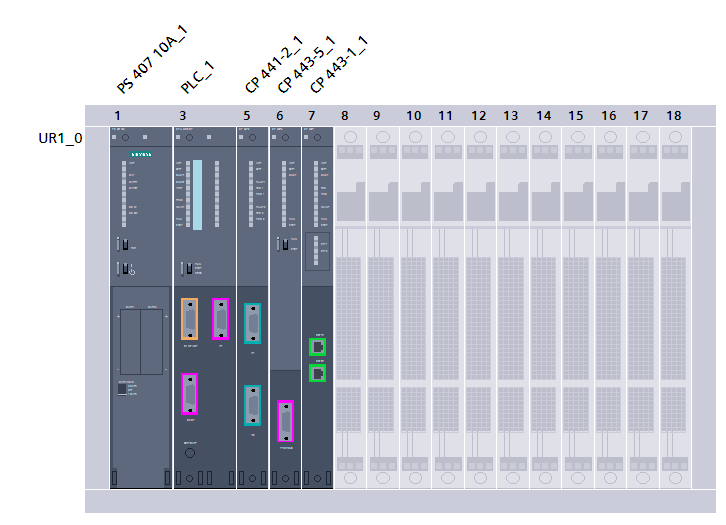Click the status LED column on PS 407
726x525 pixels.
coord(124,194)
